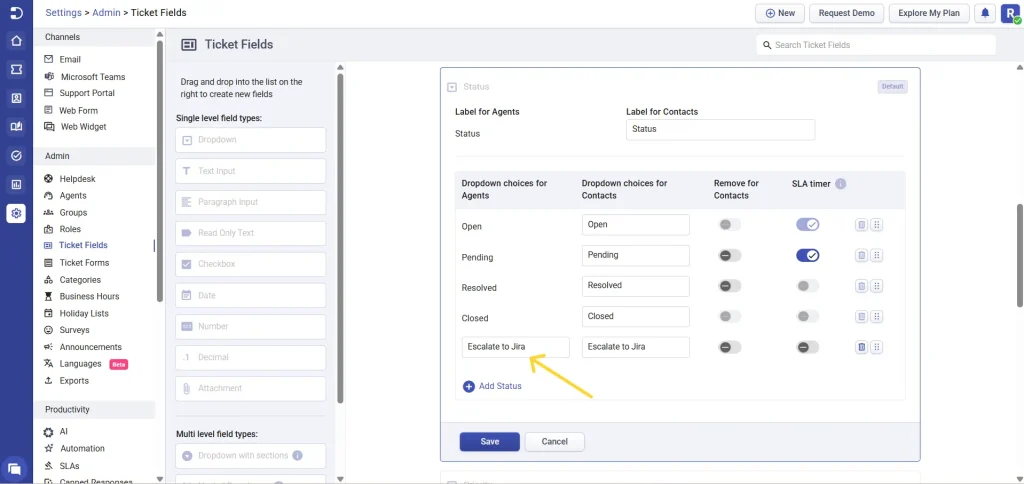Open the user profile avatar R
1024x484 pixels.
[x=1009, y=13]
